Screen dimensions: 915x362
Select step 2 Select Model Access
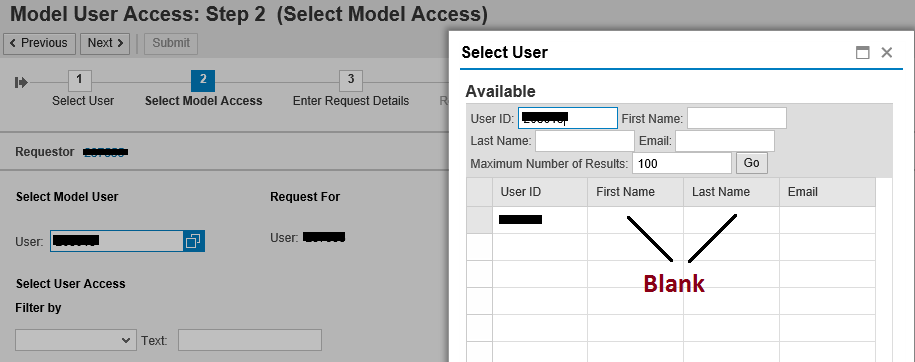(x=202, y=81)
